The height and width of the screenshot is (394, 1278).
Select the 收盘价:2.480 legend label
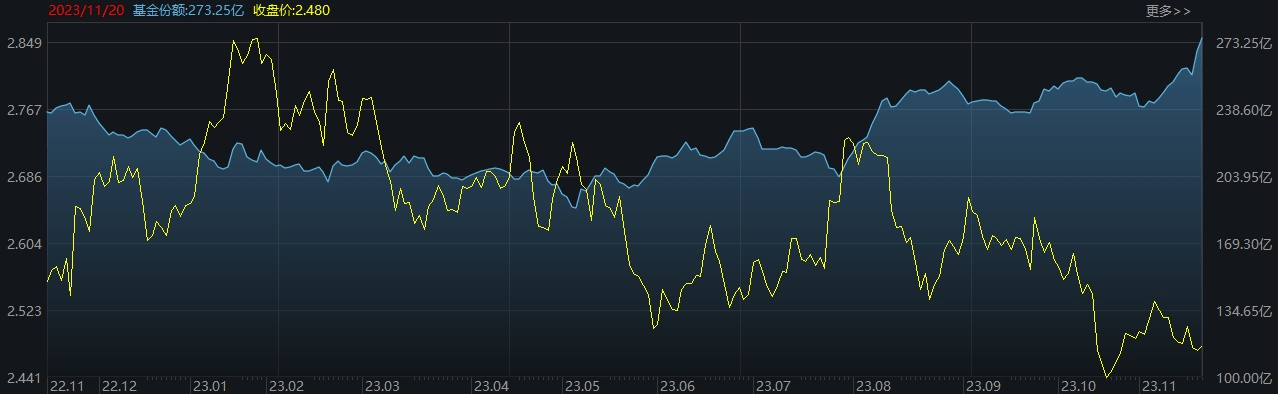click(292, 11)
